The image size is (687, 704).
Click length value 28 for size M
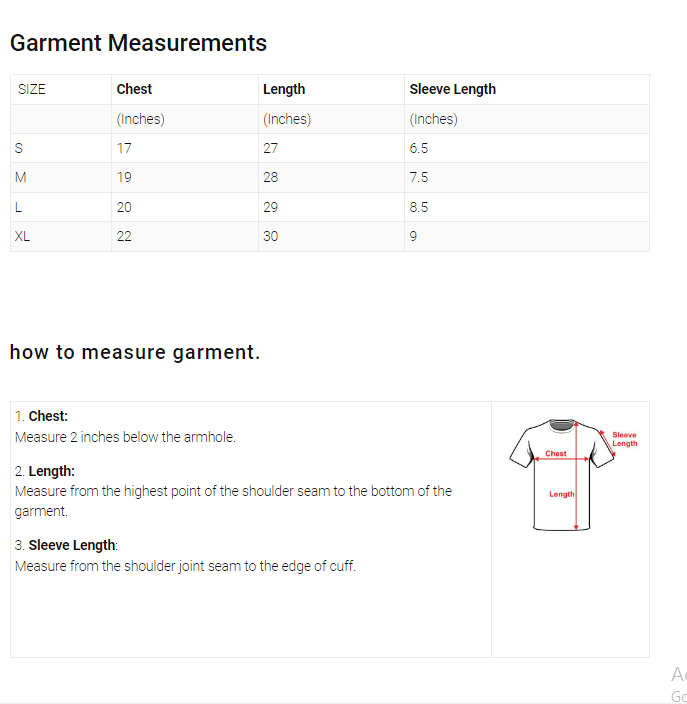271,177
